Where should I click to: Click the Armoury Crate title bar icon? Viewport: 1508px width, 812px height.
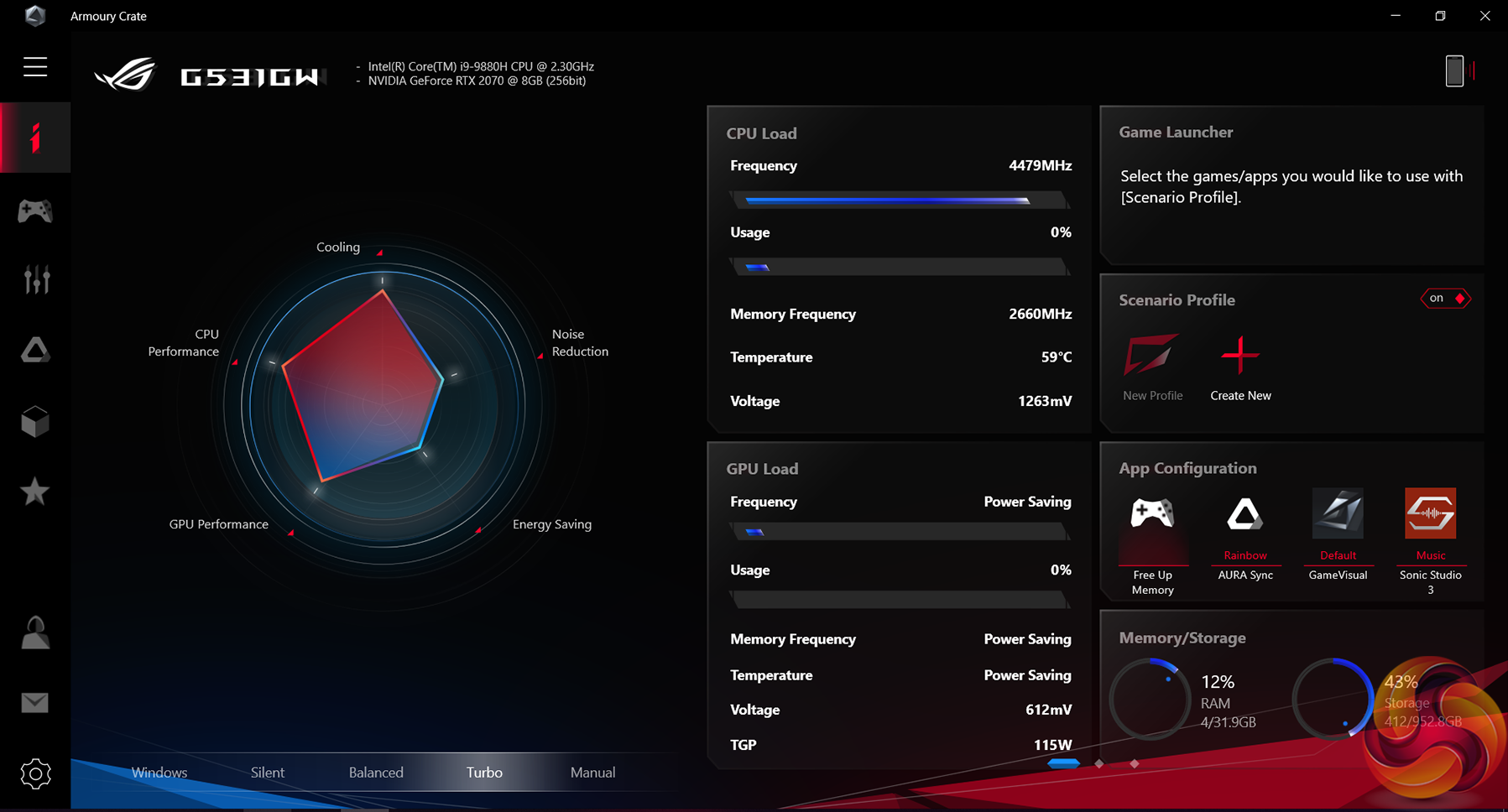[34, 16]
